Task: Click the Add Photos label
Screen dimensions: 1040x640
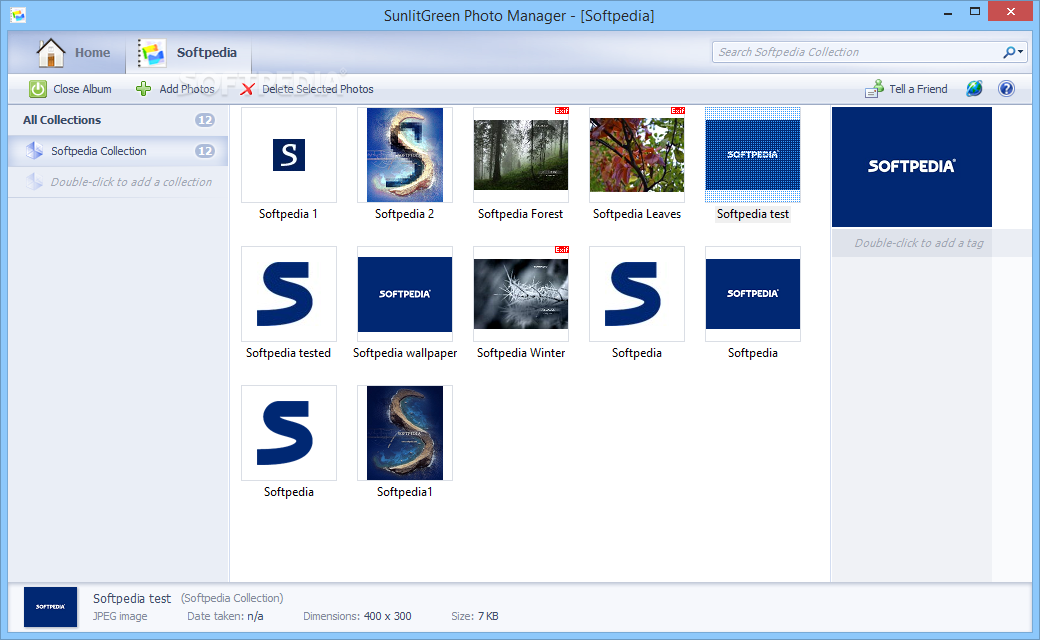Action: click(186, 89)
